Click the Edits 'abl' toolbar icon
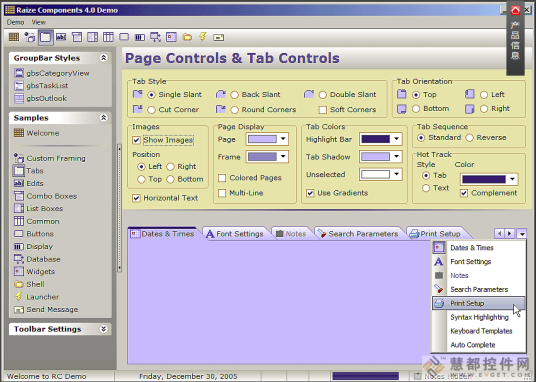The image size is (536, 382). point(61,37)
